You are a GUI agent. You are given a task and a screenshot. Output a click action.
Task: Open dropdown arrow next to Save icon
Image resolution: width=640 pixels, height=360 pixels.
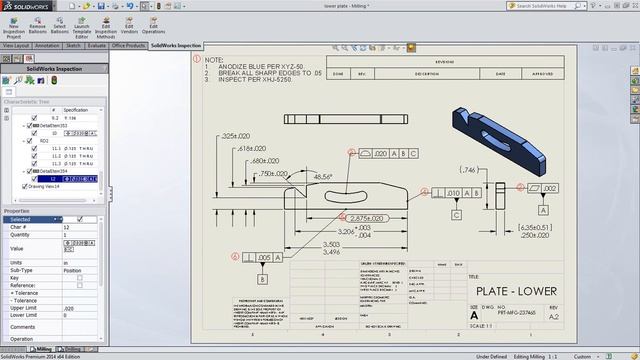(x=108, y=7)
